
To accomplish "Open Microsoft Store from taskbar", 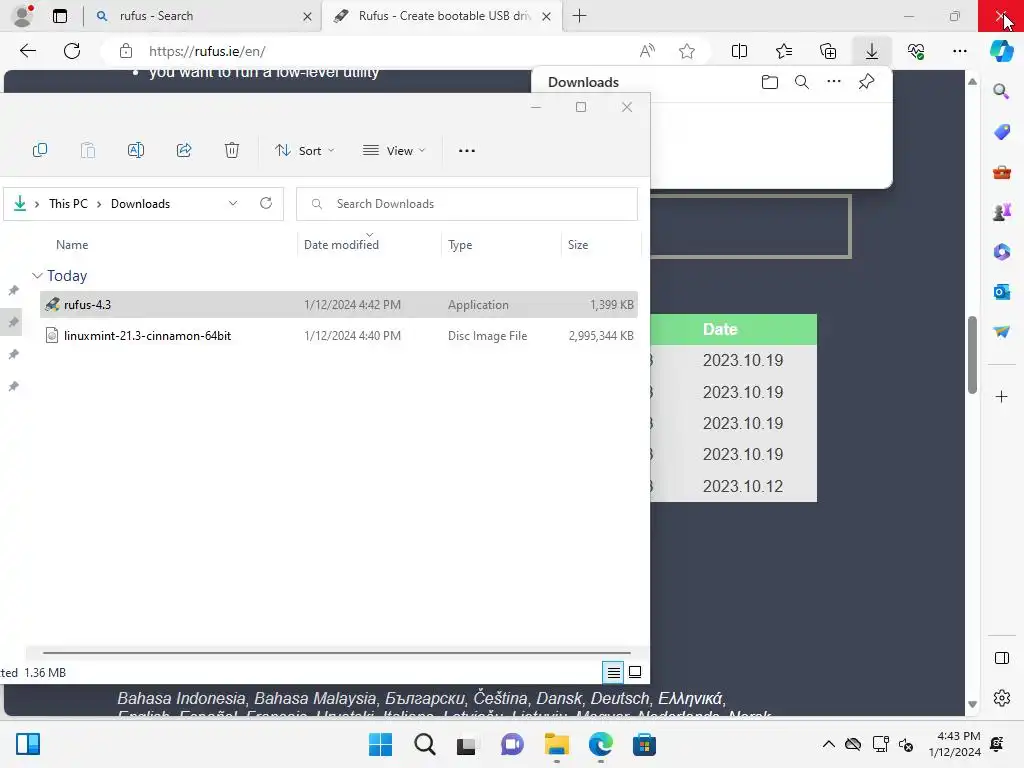I will point(644,744).
